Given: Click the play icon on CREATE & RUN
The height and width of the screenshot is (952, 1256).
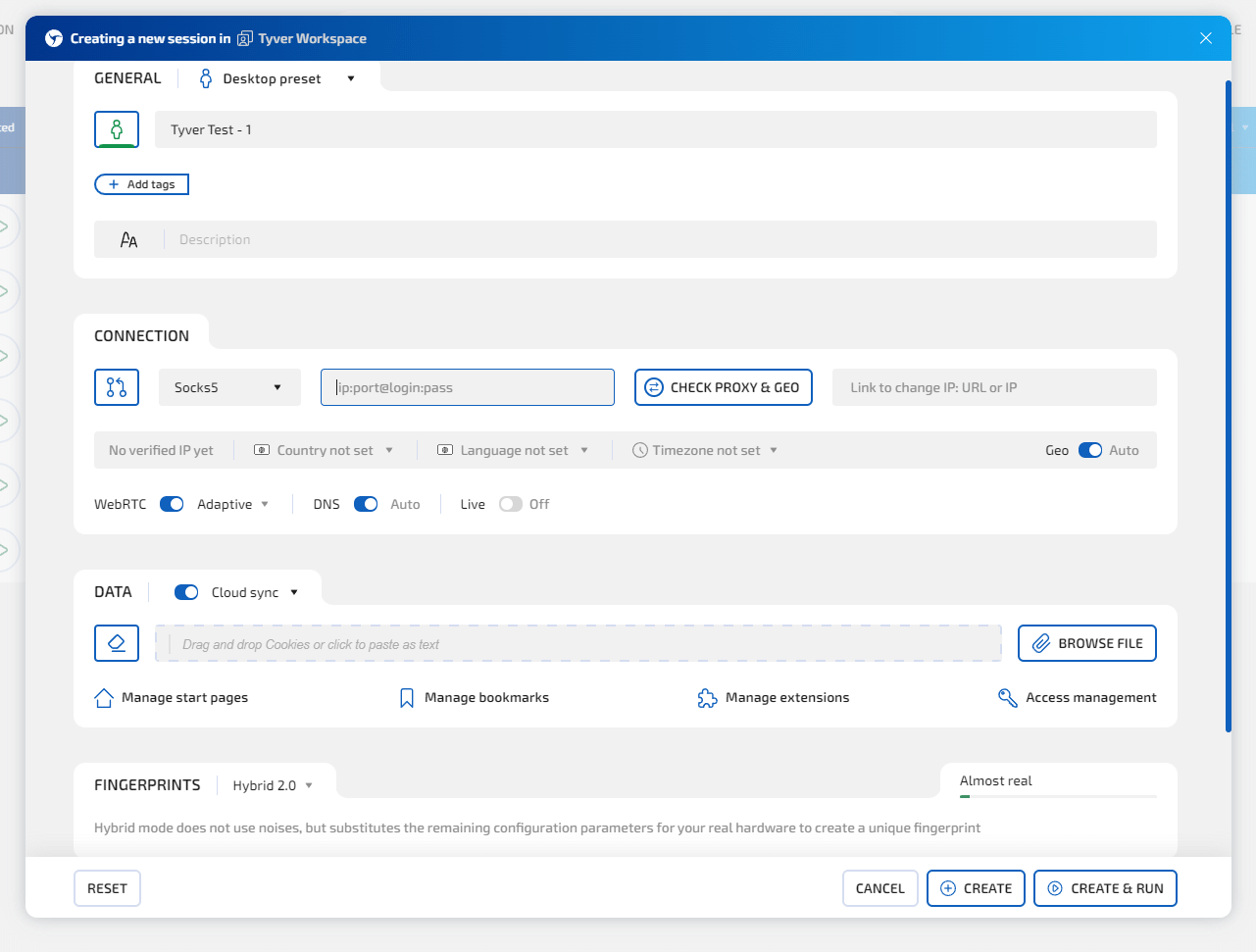Looking at the screenshot, I should click(1055, 888).
